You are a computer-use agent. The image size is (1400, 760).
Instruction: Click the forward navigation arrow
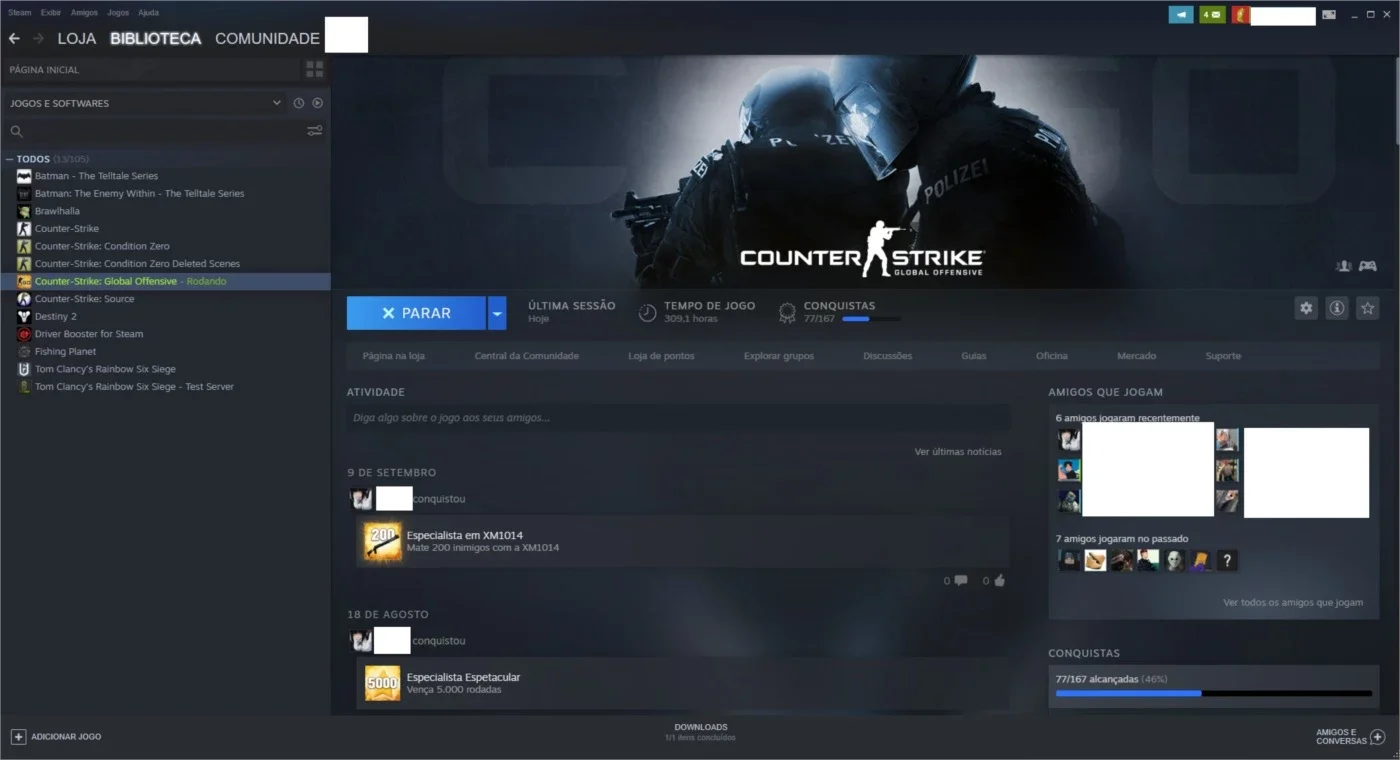[x=38, y=39]
